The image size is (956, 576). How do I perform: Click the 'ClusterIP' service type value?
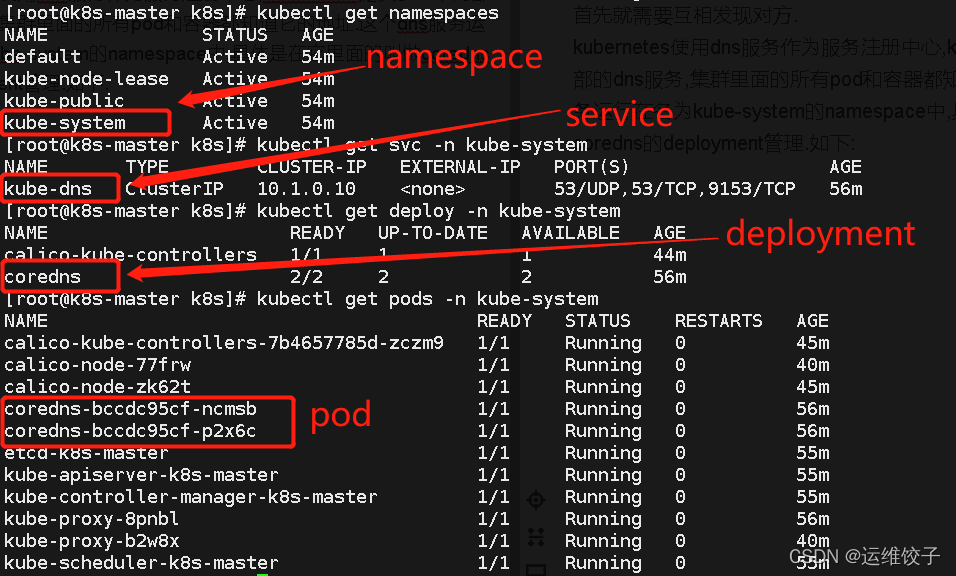point(174,189)
